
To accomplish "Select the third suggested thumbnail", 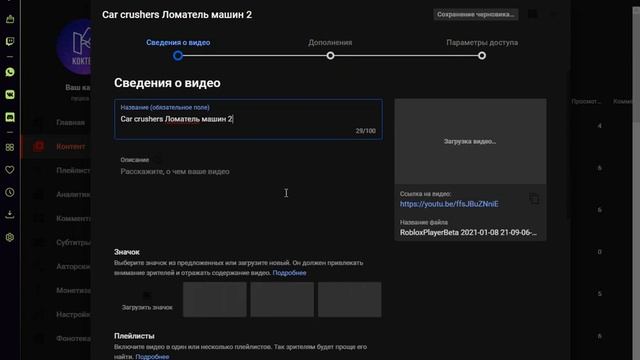I will click(350, 300).
